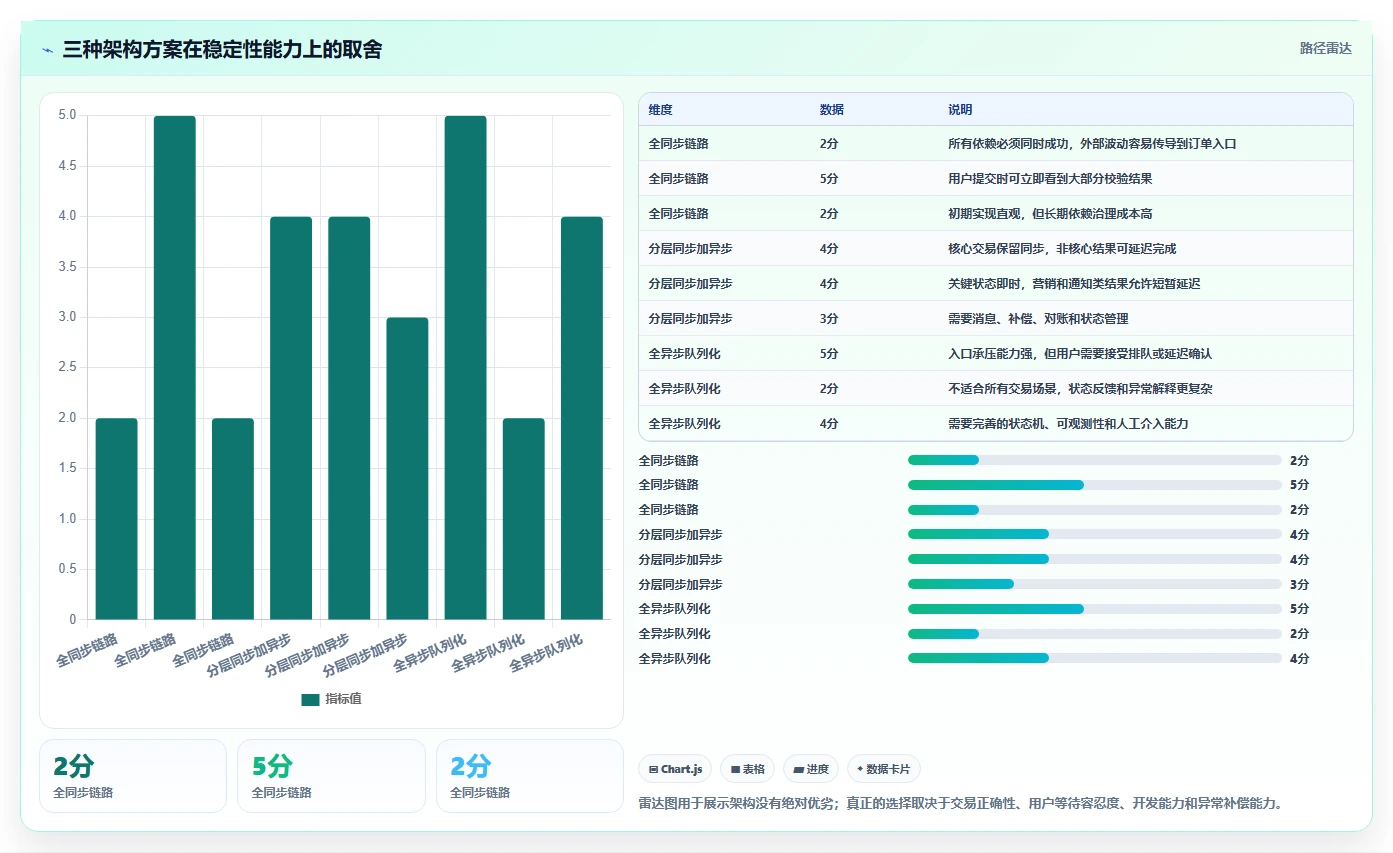
Task: Click the 全异步队列化 chart bar reaching 2.0
Action: click(523, 519)
